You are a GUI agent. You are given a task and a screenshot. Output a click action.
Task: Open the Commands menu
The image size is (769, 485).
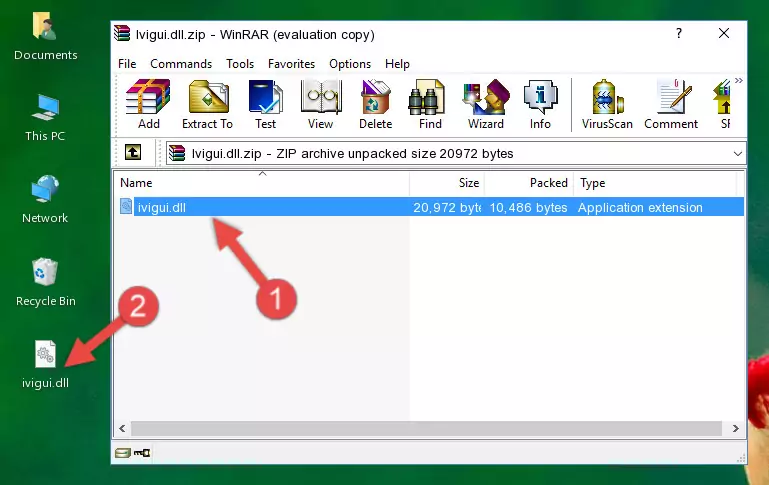[x=181, y=64]
